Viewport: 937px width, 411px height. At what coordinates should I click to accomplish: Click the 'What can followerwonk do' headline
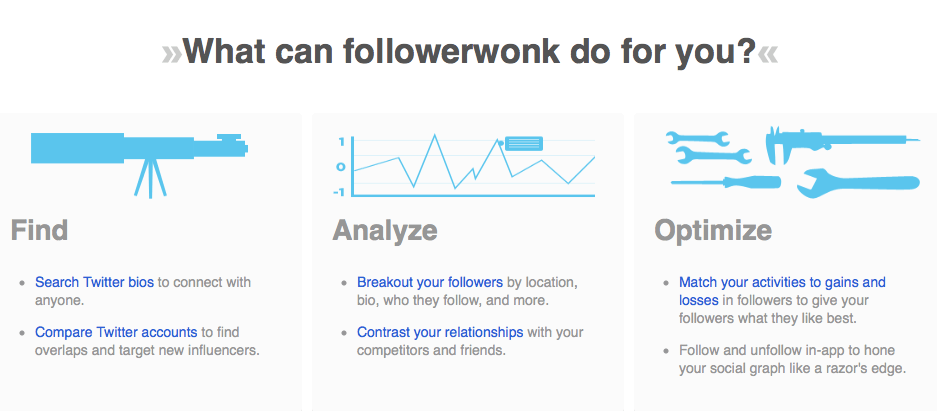click(x=469, y=50)
